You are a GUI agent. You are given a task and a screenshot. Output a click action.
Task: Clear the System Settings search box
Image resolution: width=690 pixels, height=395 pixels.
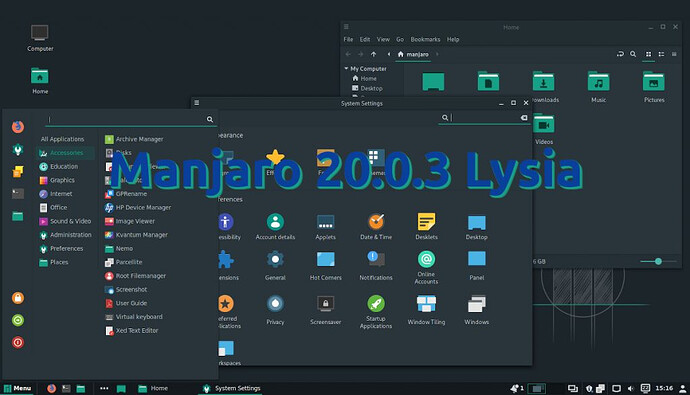coord(524,117)
